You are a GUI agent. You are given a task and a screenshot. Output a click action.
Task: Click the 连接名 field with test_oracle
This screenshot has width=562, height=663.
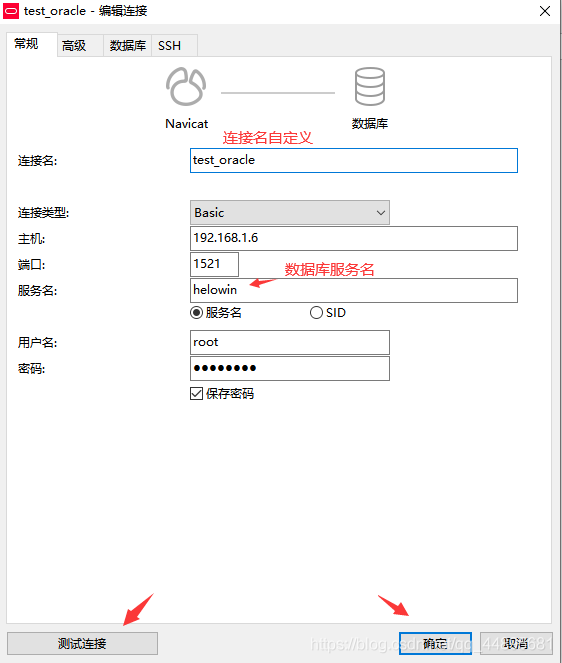coord(354,160)
